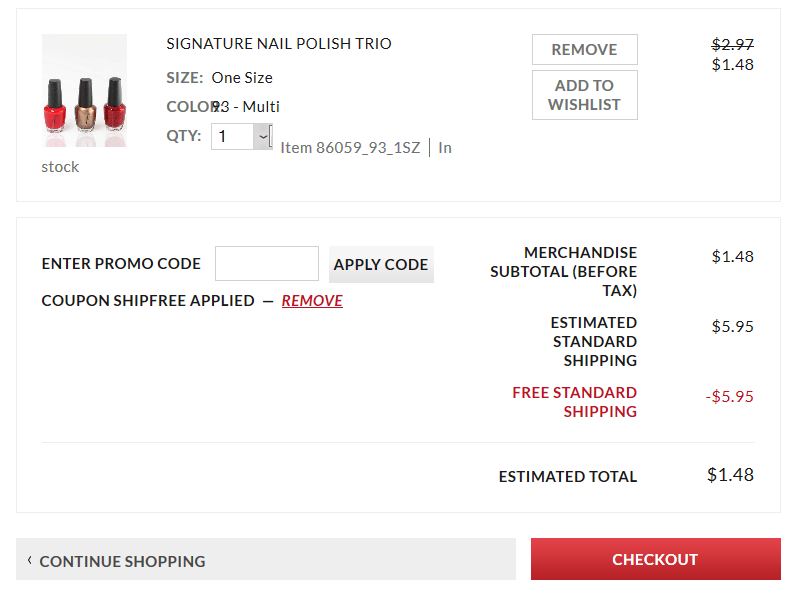This screenshot has height=600, width=808.
Task: Remove the applied SHIPFREE coupon
Action: (312, 301)
